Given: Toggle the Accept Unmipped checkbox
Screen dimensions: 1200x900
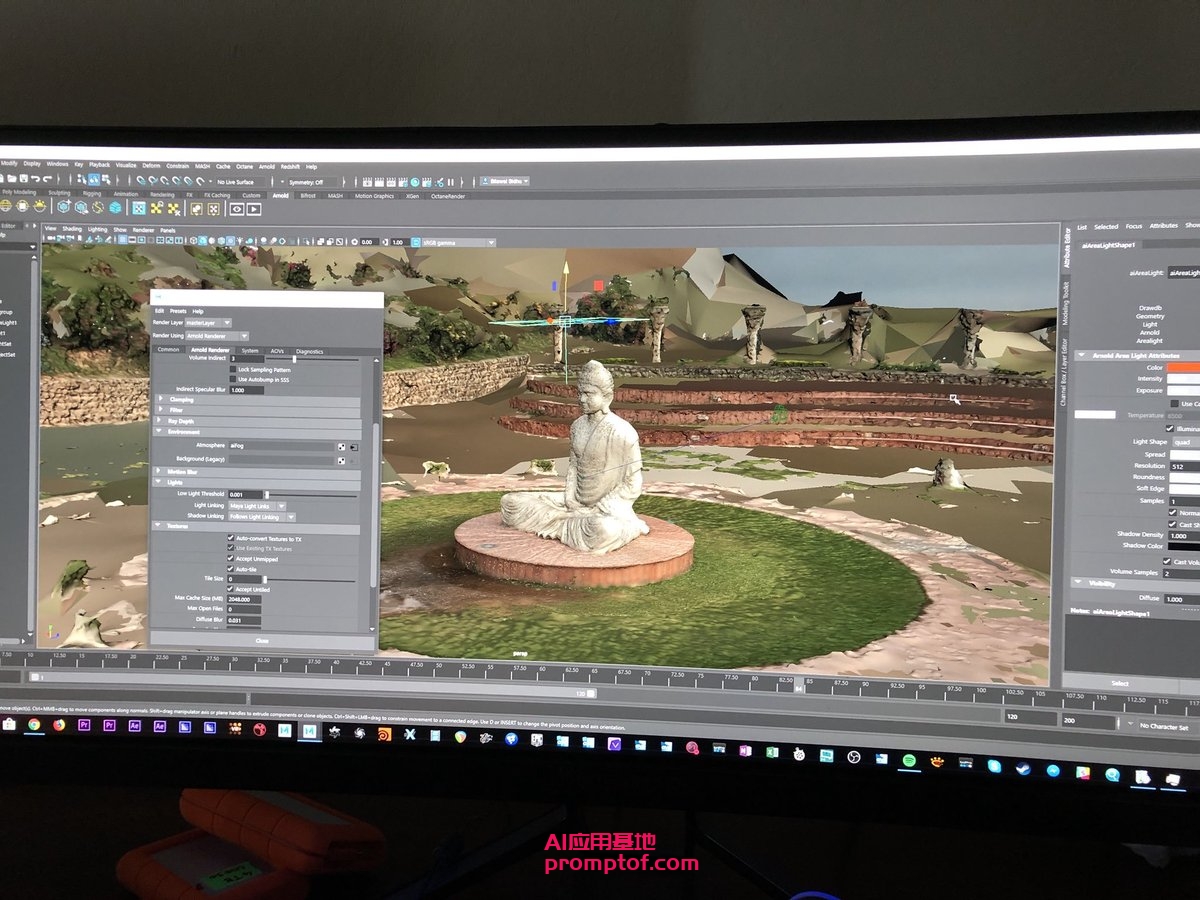Looking at the screenshot, I should pyautogui.click(x=231, y=559).
